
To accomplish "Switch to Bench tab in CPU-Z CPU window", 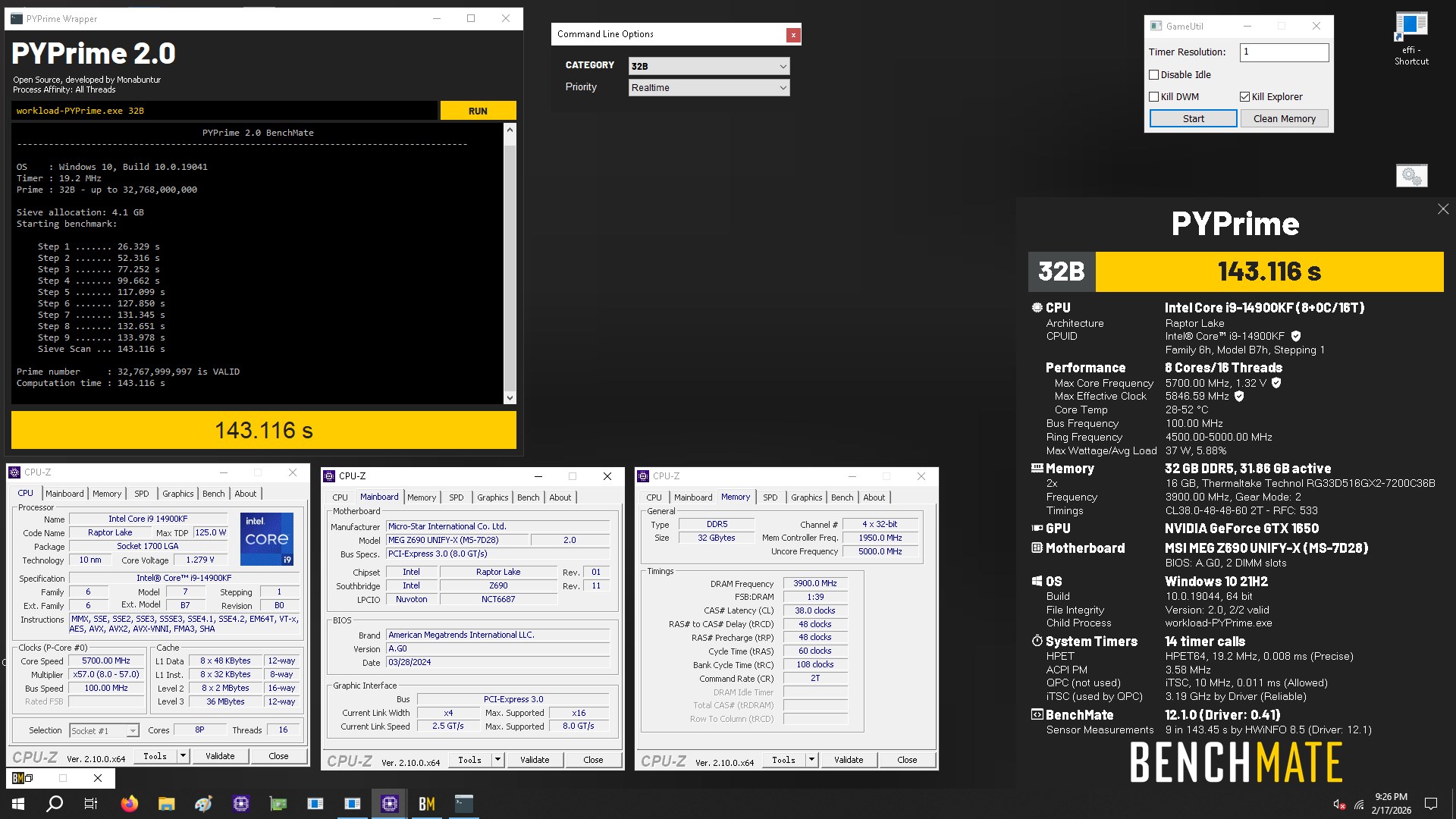I will coord(214,494).
